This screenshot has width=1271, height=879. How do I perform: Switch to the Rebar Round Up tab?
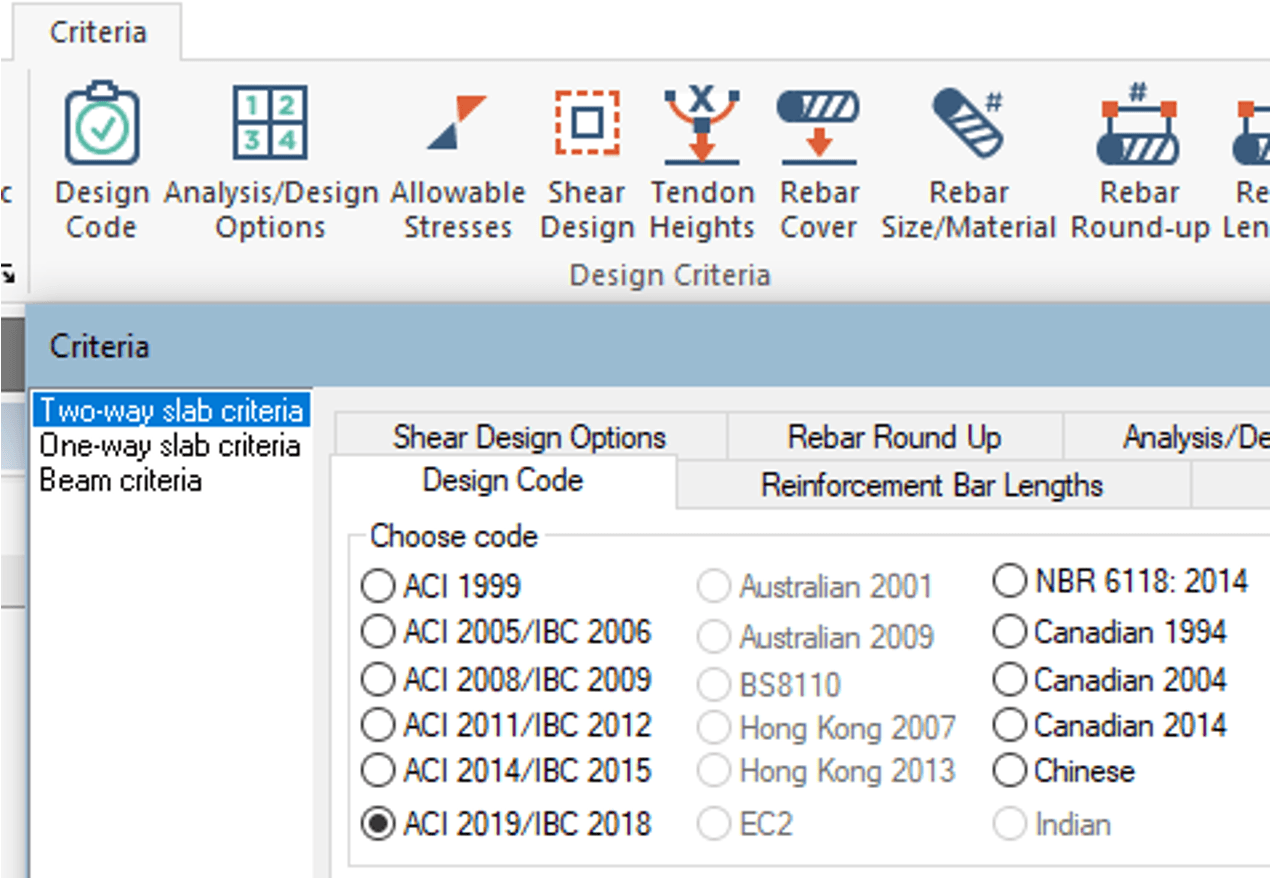(x=894, y=437)
